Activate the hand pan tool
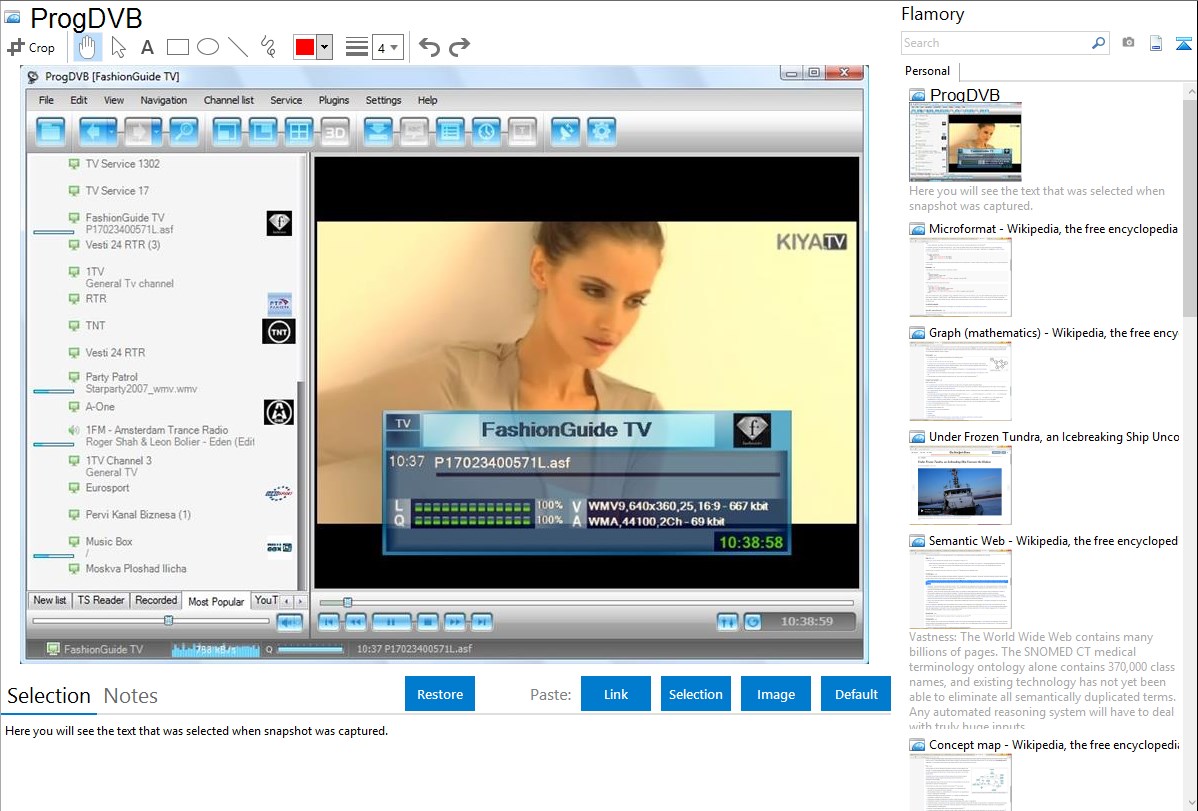 point(87,47)
